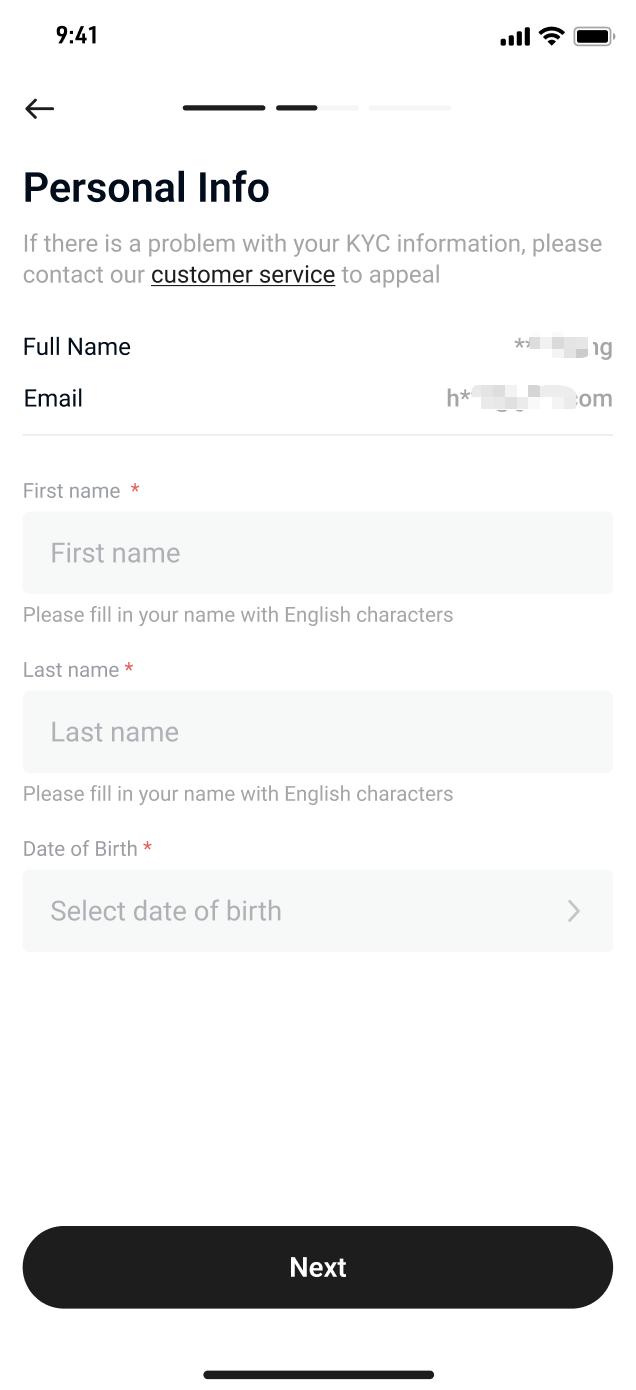Tap the Wi-Fi status icon
636x1390 pixels.
(x=551, y=37)
